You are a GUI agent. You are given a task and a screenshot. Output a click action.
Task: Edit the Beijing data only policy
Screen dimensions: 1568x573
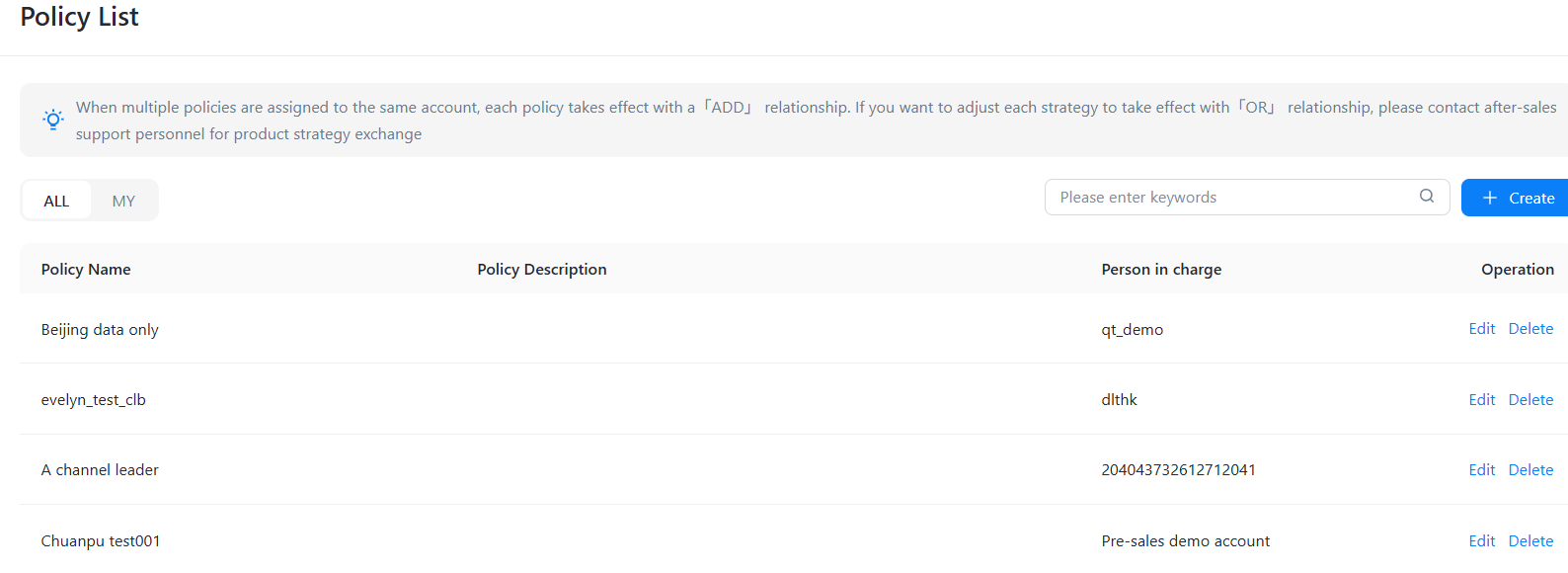tap(1481, 329)
